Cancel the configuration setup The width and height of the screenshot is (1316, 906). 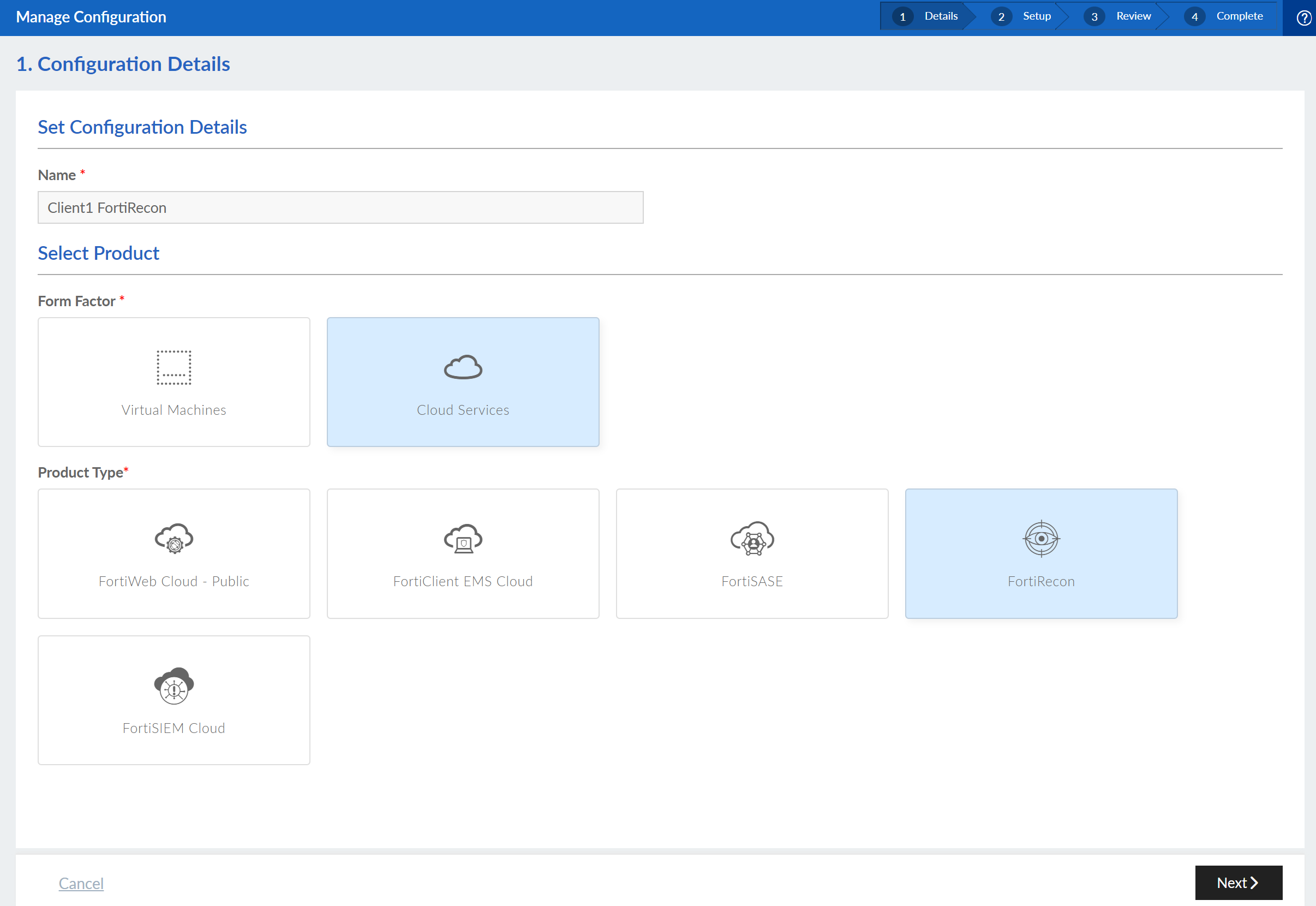(x=81, y=883)
